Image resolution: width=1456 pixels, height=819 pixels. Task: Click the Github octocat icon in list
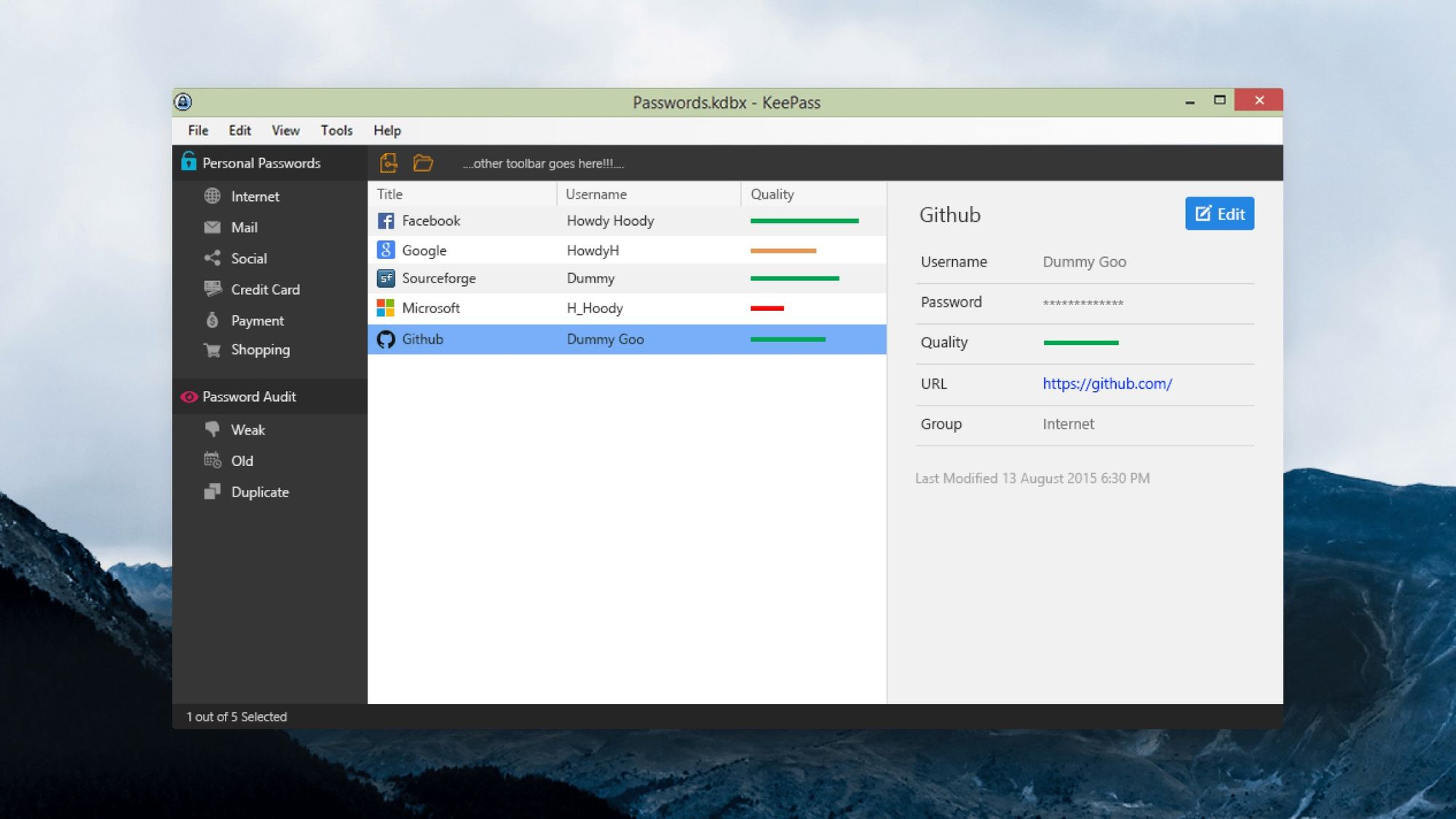tap(386, 339)
